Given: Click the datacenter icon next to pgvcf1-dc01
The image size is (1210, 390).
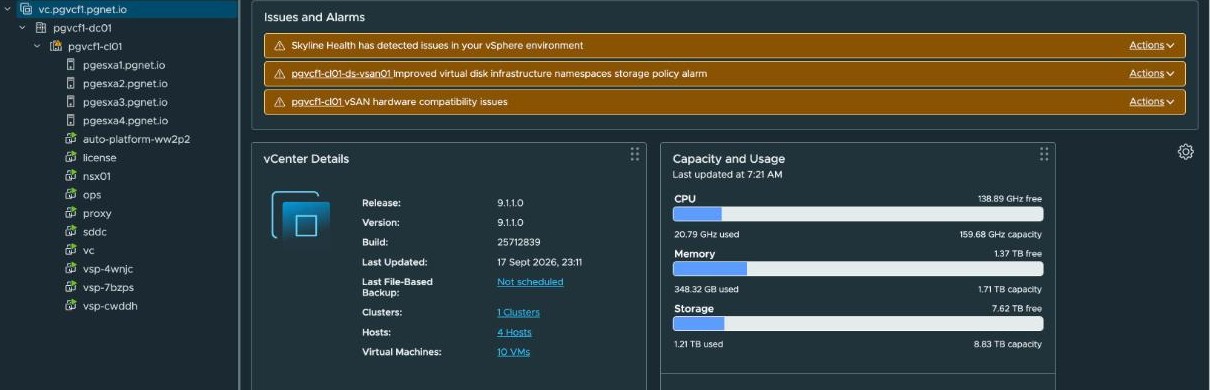Looking at the screenshot, I should click(40, 28).
